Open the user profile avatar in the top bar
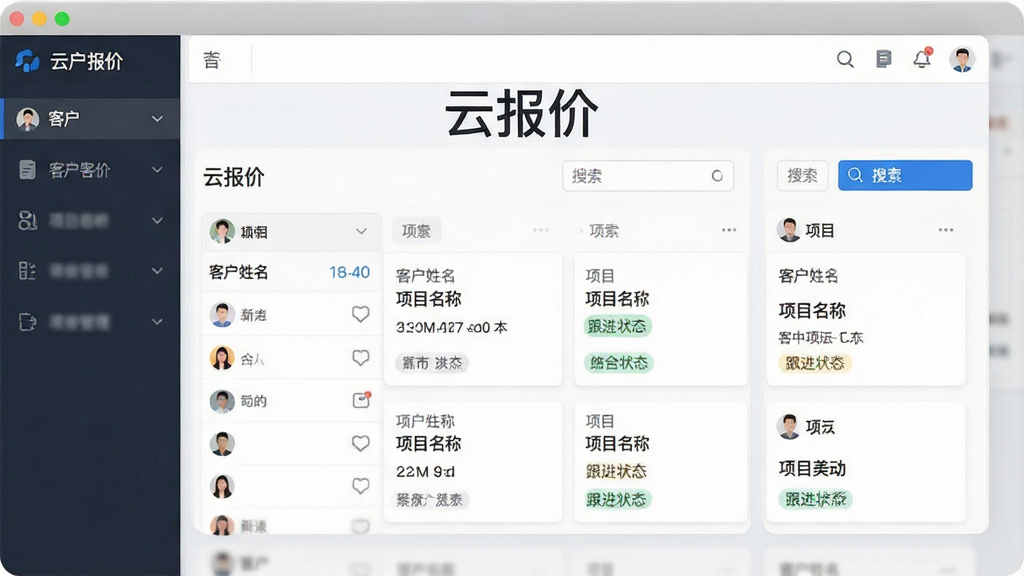The width and height of the screenshot is (1024, 576). [962, 59]
